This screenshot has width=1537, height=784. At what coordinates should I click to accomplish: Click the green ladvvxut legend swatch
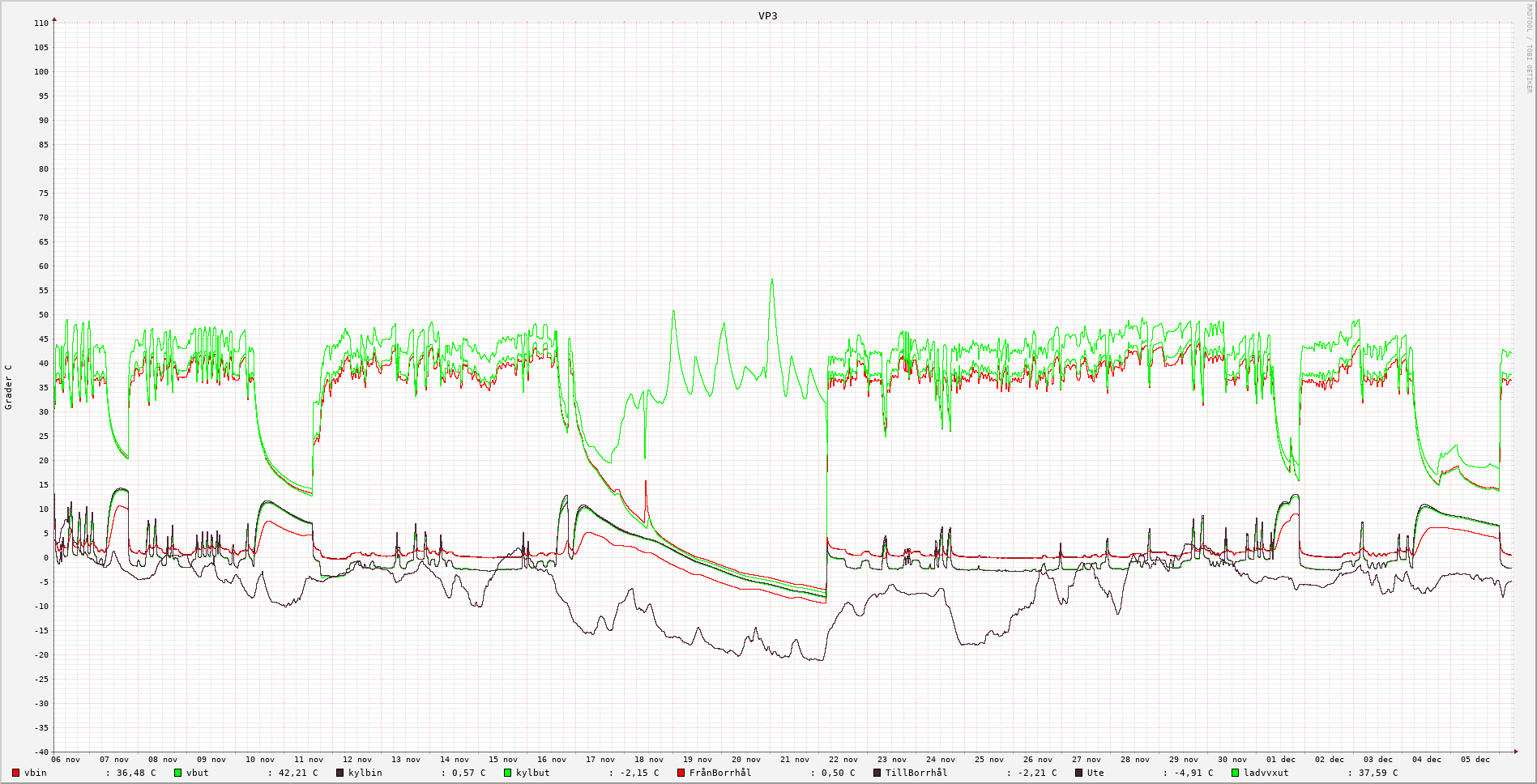[1236, 773]
